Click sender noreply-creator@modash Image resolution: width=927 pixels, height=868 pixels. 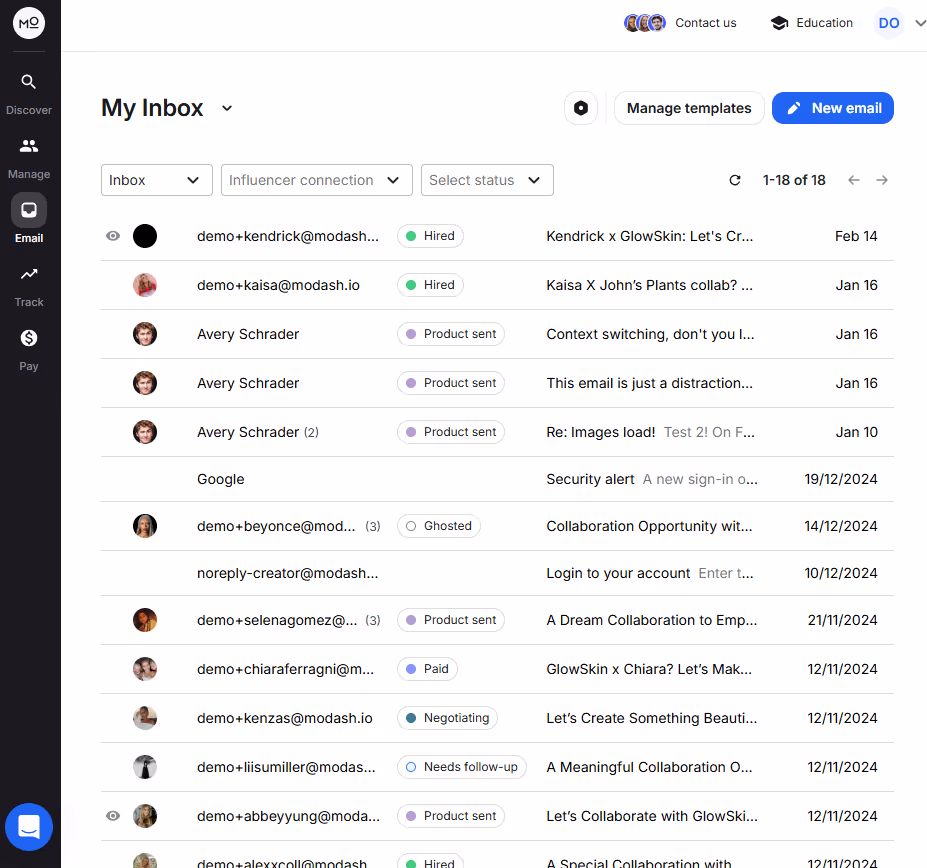tap(288, 573)
